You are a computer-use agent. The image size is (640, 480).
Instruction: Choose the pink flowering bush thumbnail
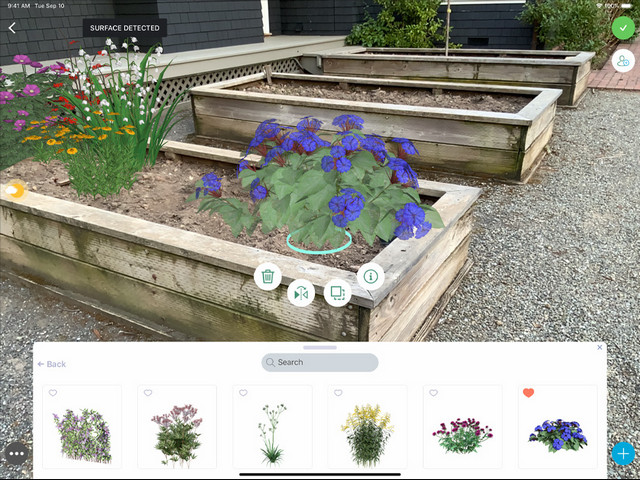point(177,427)
